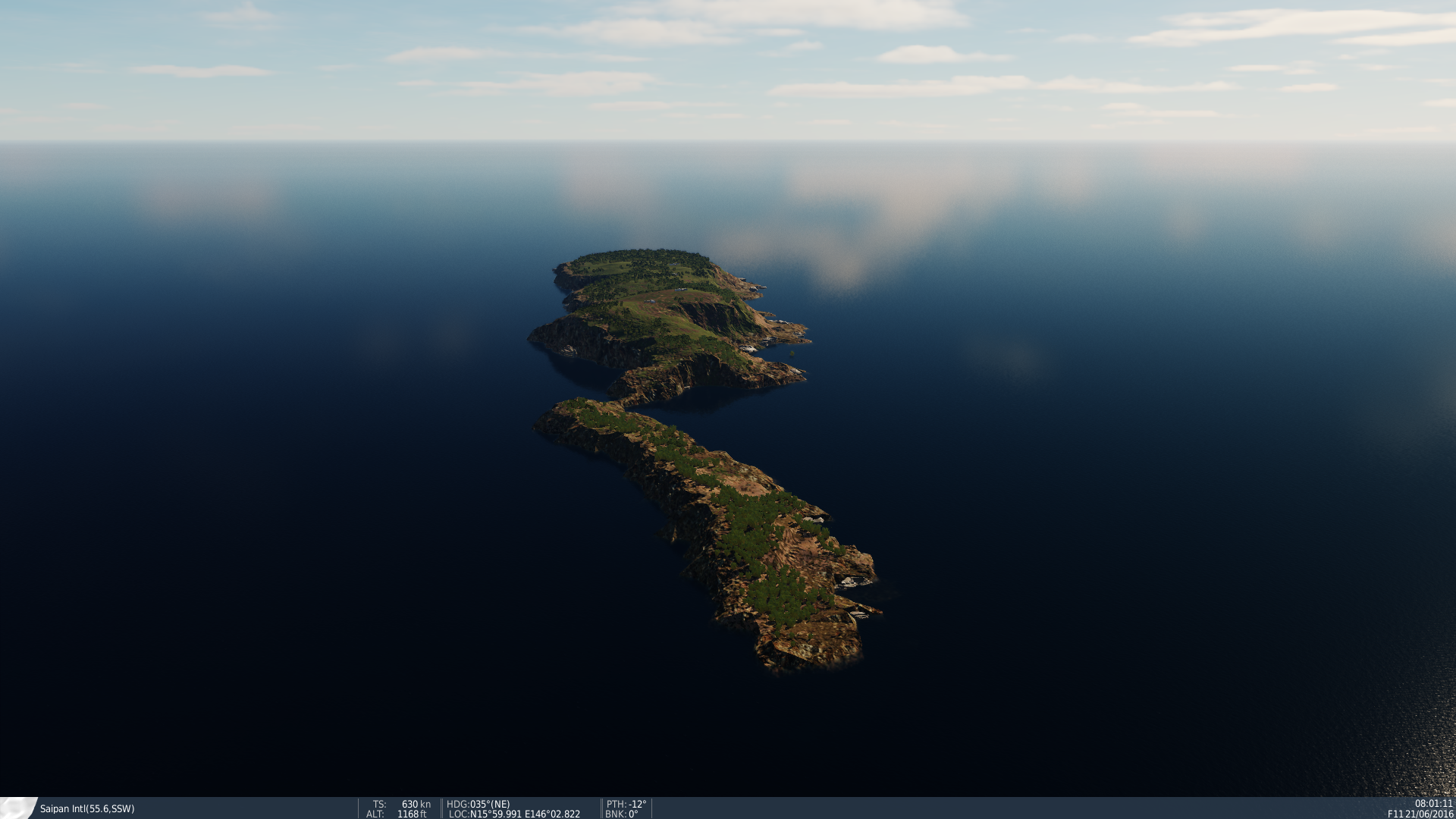Click the bank readout 'BNK: 0°'

pyautogui.click(x=622, y=814)
